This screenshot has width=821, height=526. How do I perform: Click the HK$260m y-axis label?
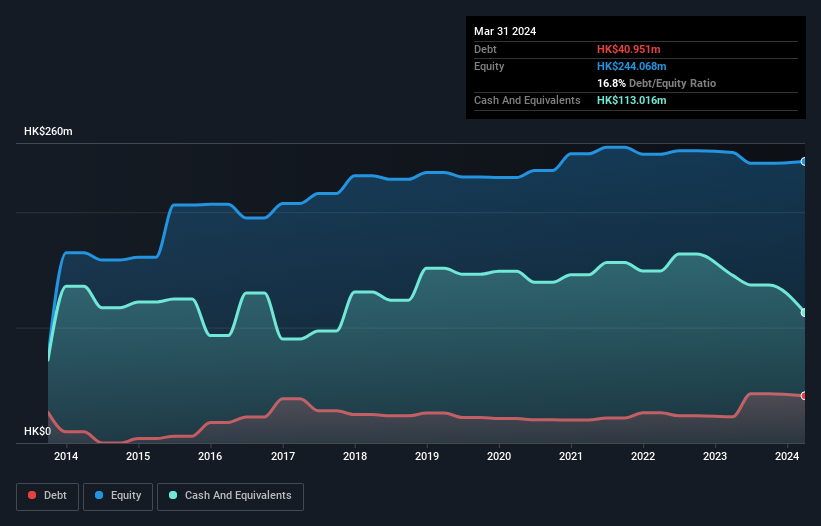48,131
